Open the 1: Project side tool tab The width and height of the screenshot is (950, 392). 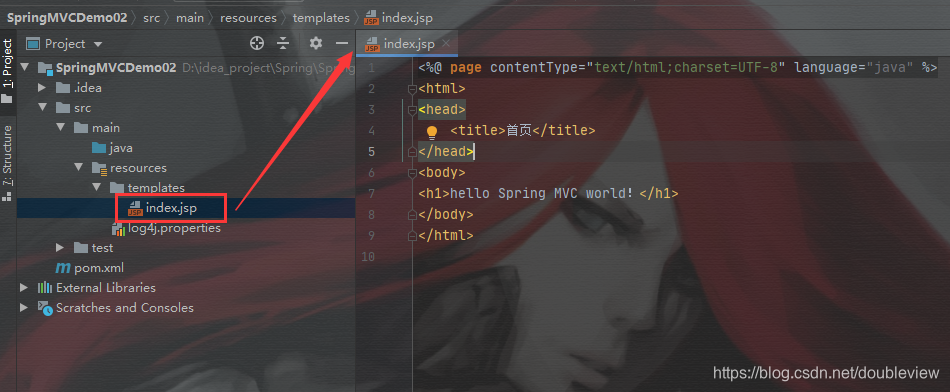tap(7, 71)
